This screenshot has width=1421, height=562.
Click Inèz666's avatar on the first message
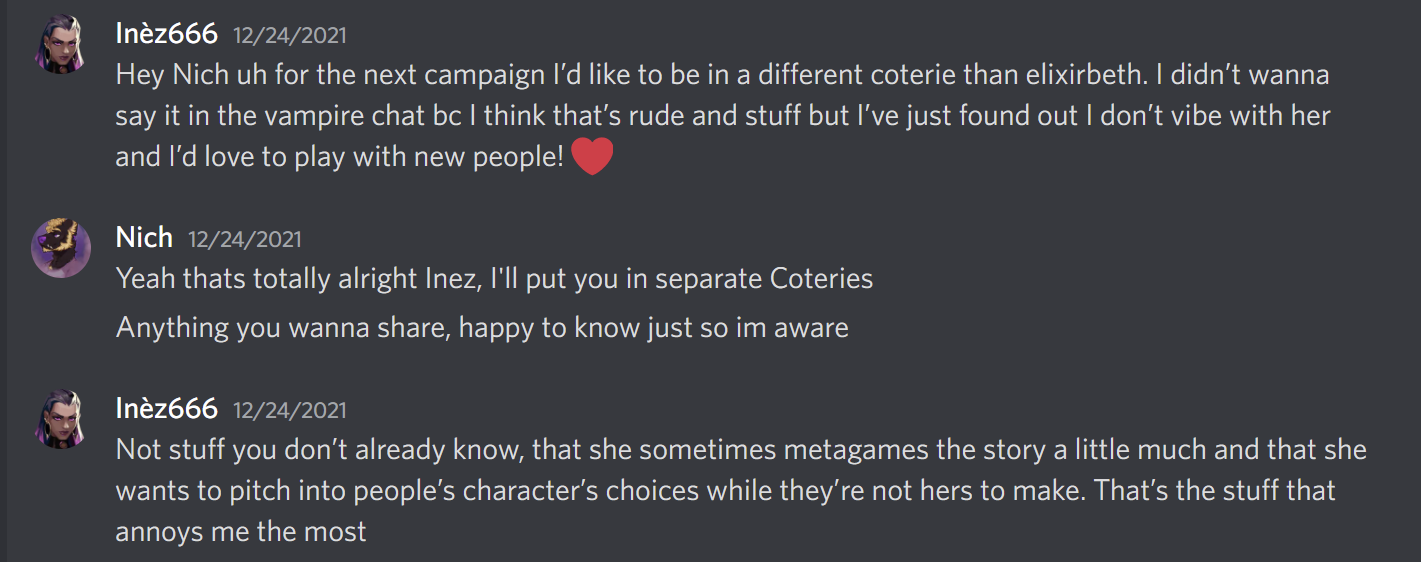pos(61,44)
